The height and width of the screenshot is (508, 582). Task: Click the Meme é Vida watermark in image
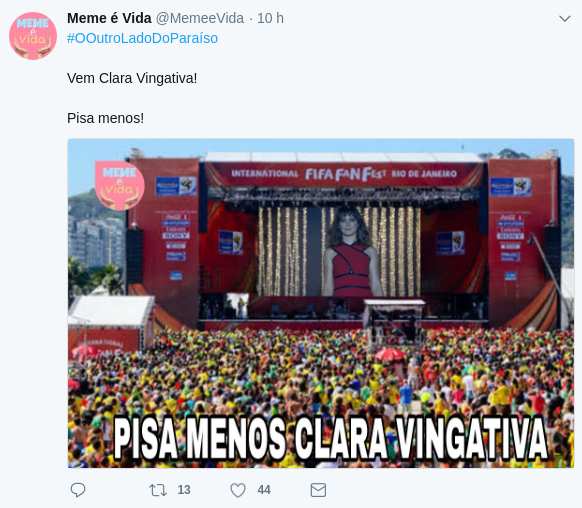120,186
